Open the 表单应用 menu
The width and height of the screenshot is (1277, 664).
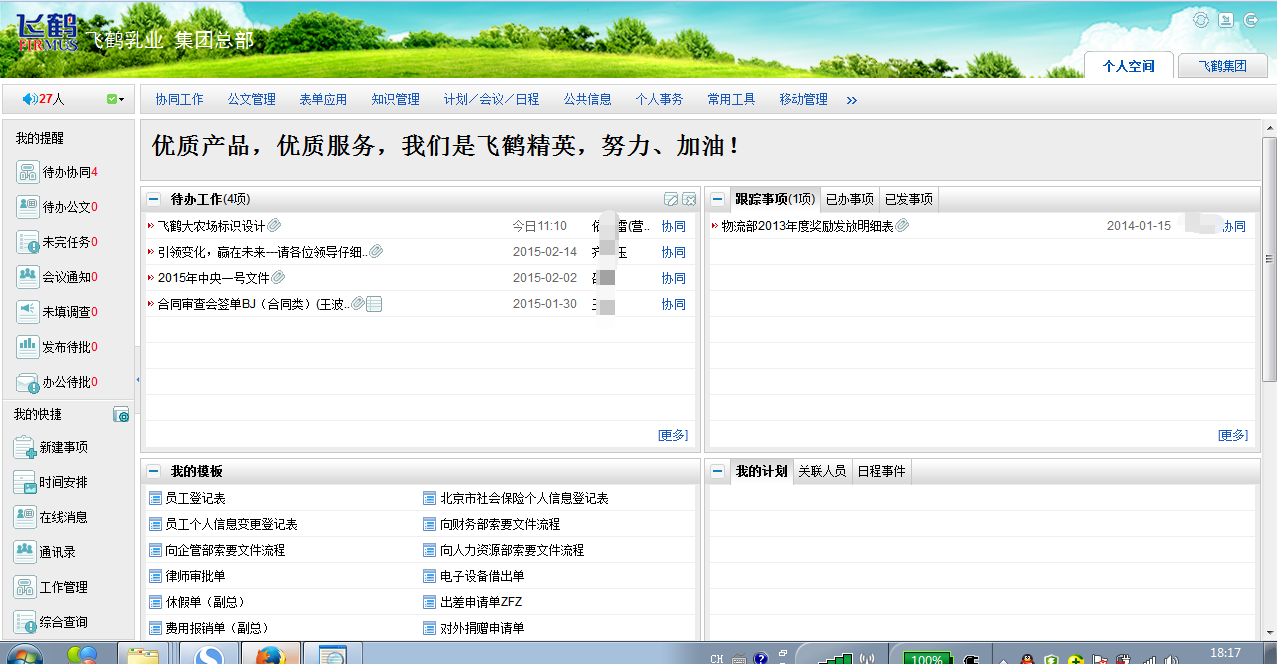[x=323, y=99]
